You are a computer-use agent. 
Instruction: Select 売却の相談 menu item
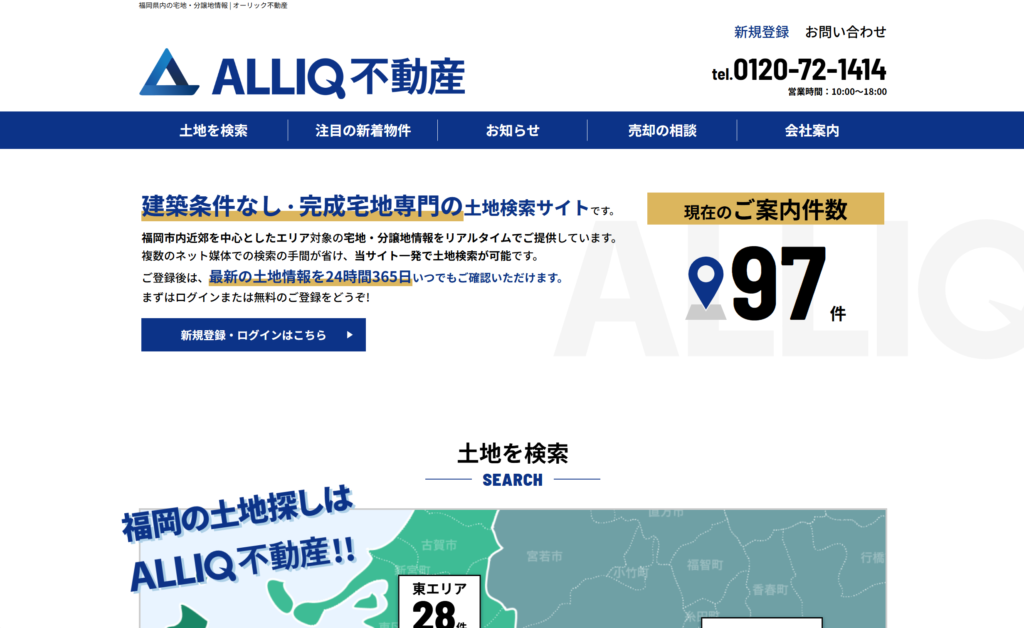pyautogui.click(x=662, y=130)
